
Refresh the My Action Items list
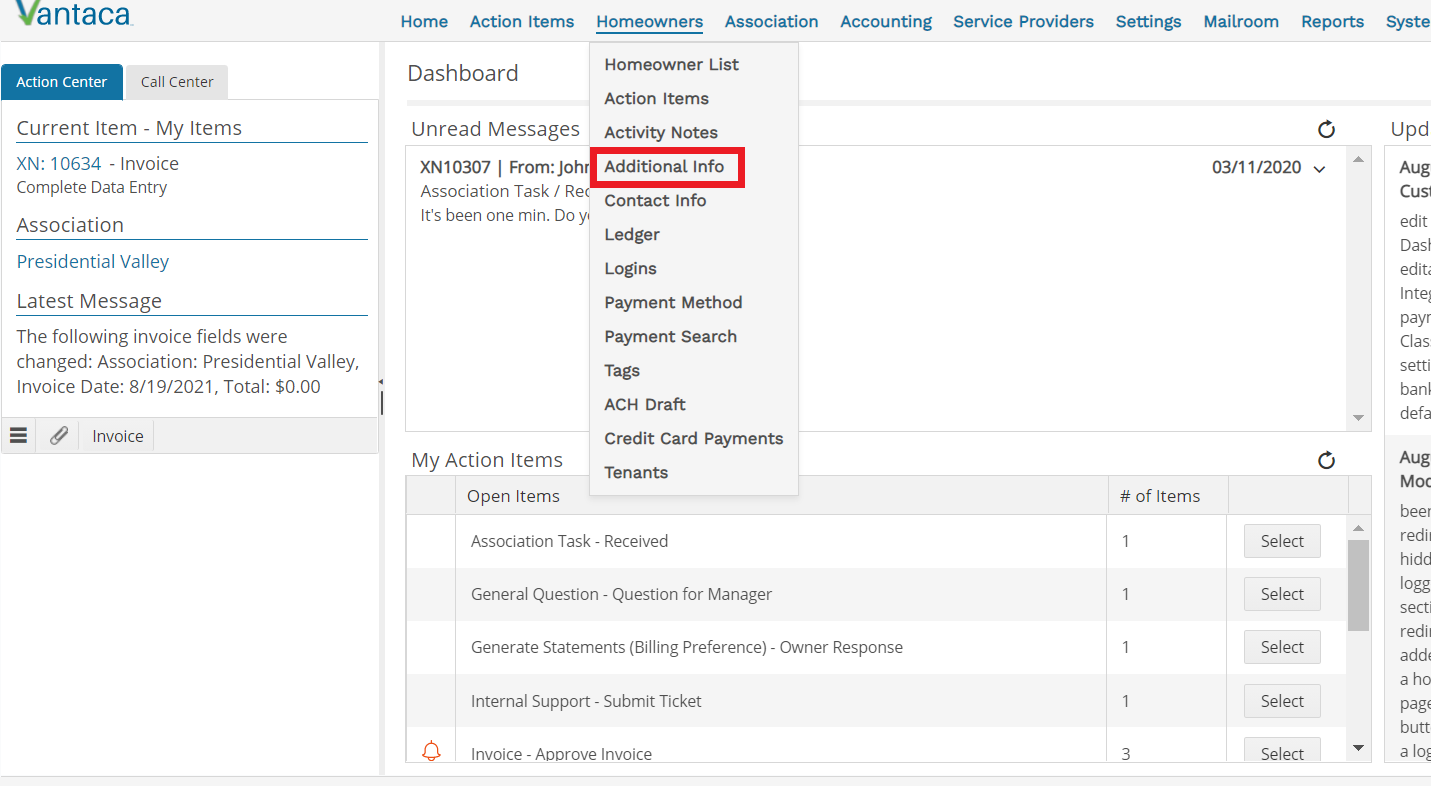pyautogui.click(x=1326, y=460)
